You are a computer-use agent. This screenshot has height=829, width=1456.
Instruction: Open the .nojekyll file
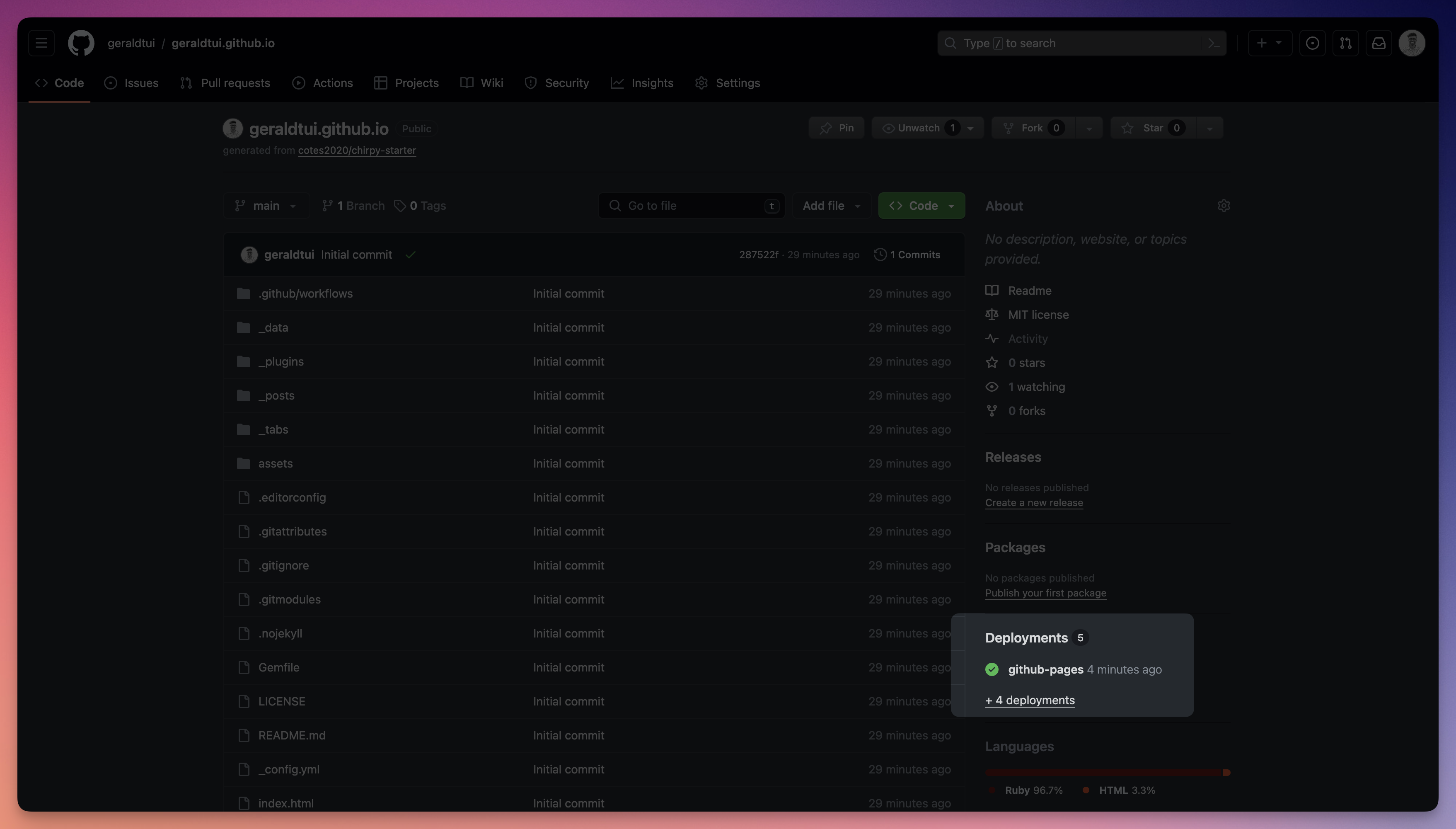click(x=280, y=634)
